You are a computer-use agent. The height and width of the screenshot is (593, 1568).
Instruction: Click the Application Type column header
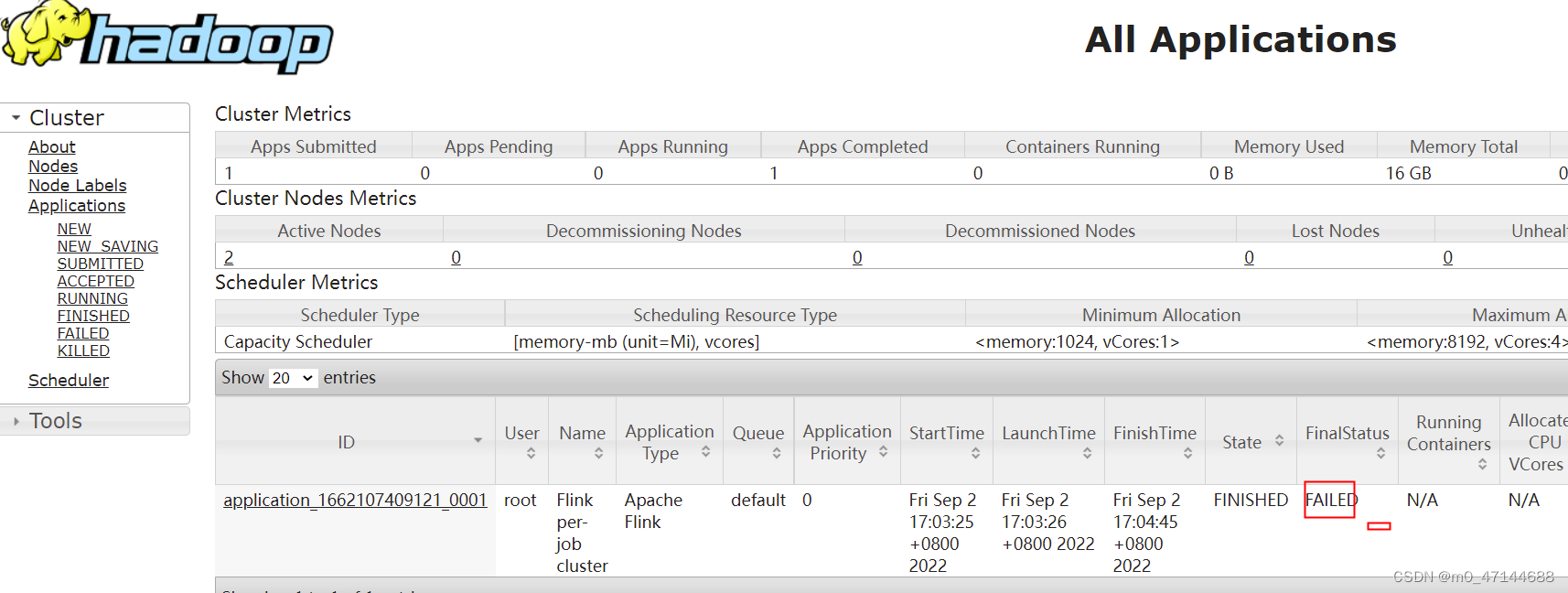670,442
